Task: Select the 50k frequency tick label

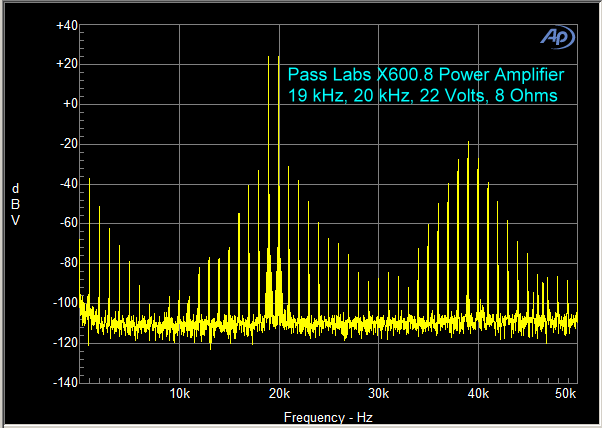Action: click(x=564, y=393)
